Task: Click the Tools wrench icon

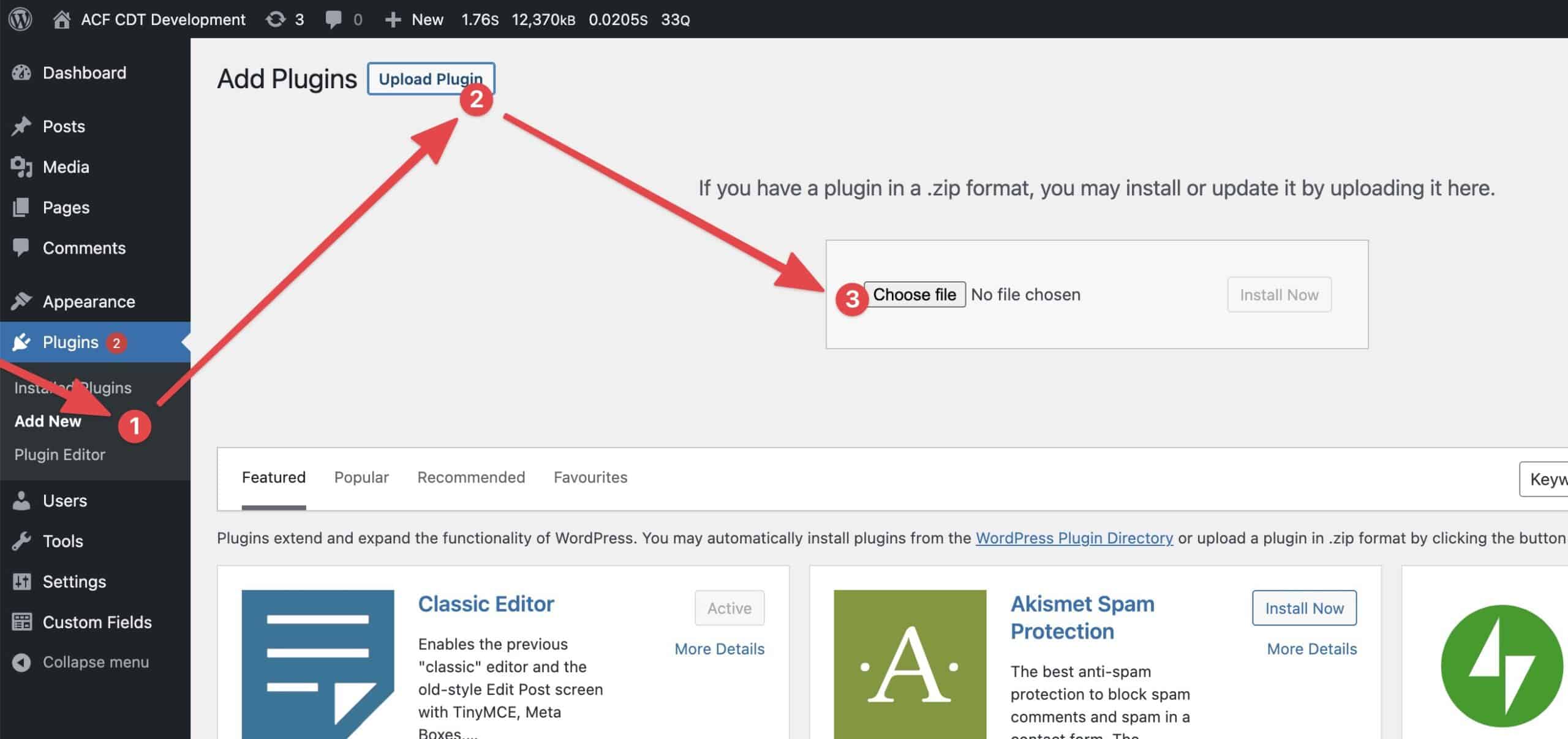Action: tap(21, 541)
